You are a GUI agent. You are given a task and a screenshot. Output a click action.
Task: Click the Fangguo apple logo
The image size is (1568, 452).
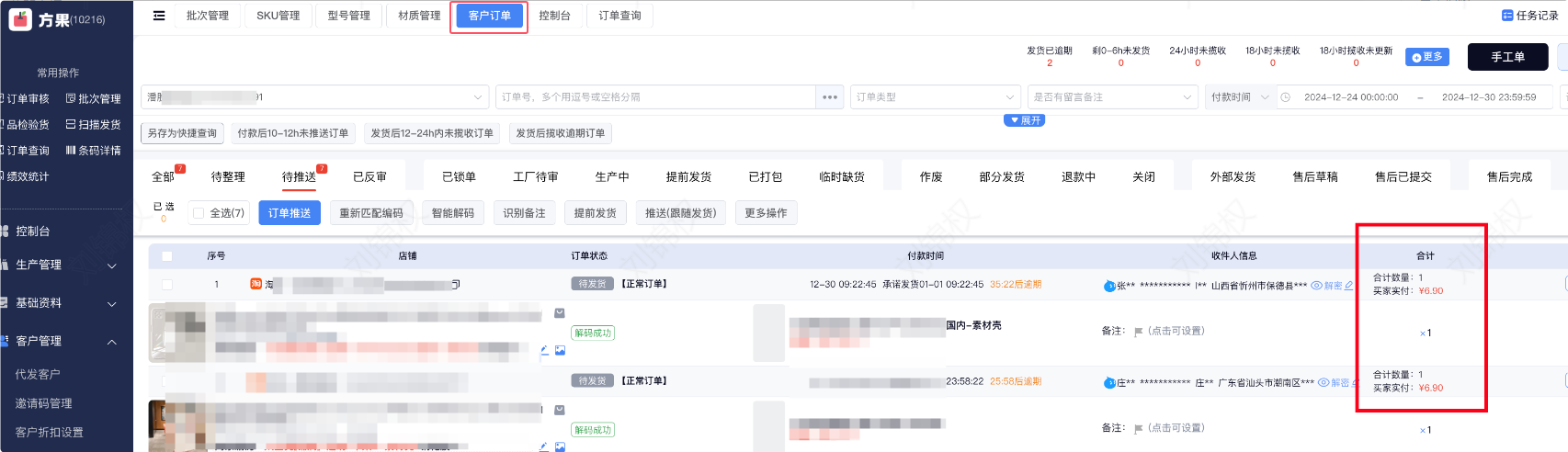coord(20,19)
